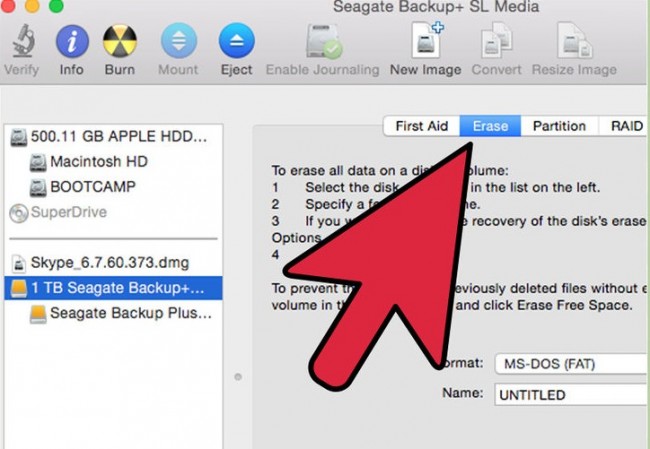
Task: Click the Enable Journaling label text
Action: 323,70
